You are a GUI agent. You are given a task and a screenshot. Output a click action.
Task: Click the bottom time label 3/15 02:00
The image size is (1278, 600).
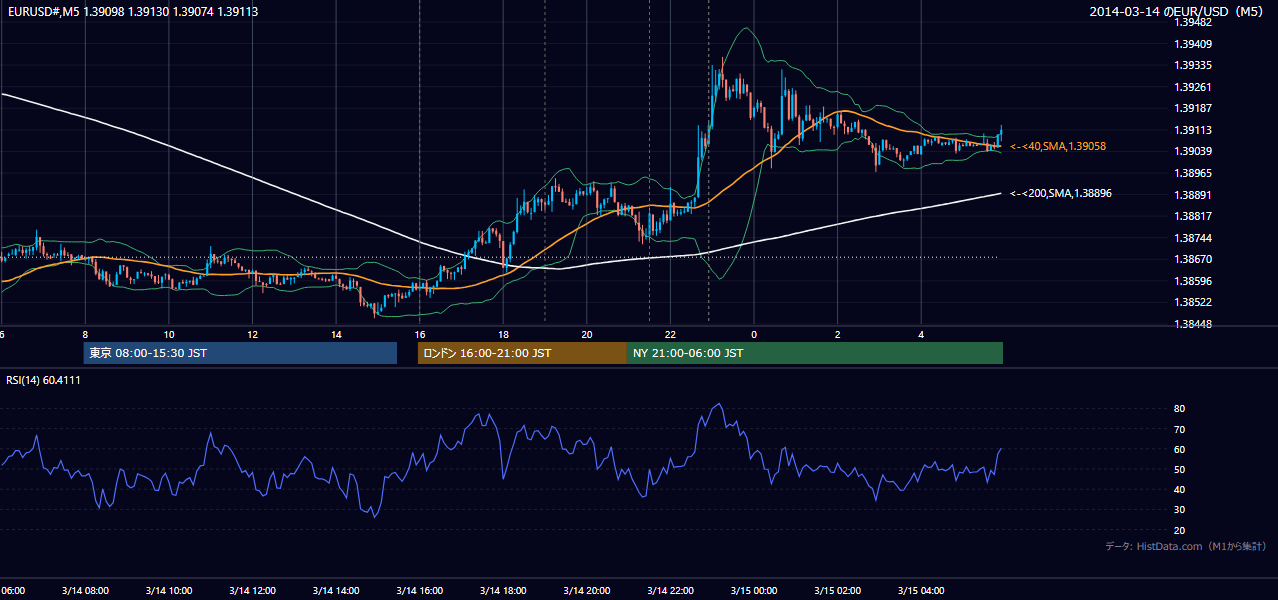tap(838, 591)
